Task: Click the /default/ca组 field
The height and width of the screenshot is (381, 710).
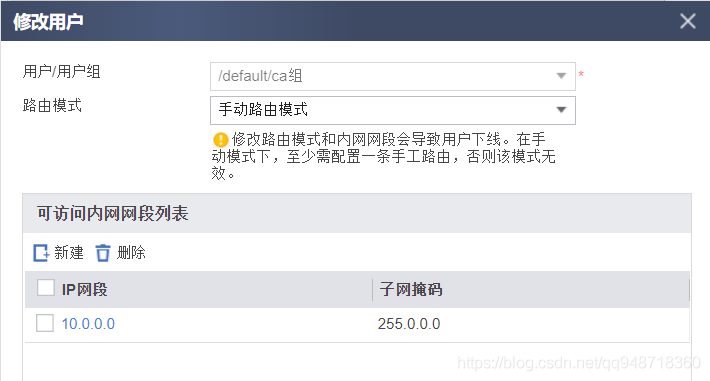Action: pos(393,76)
